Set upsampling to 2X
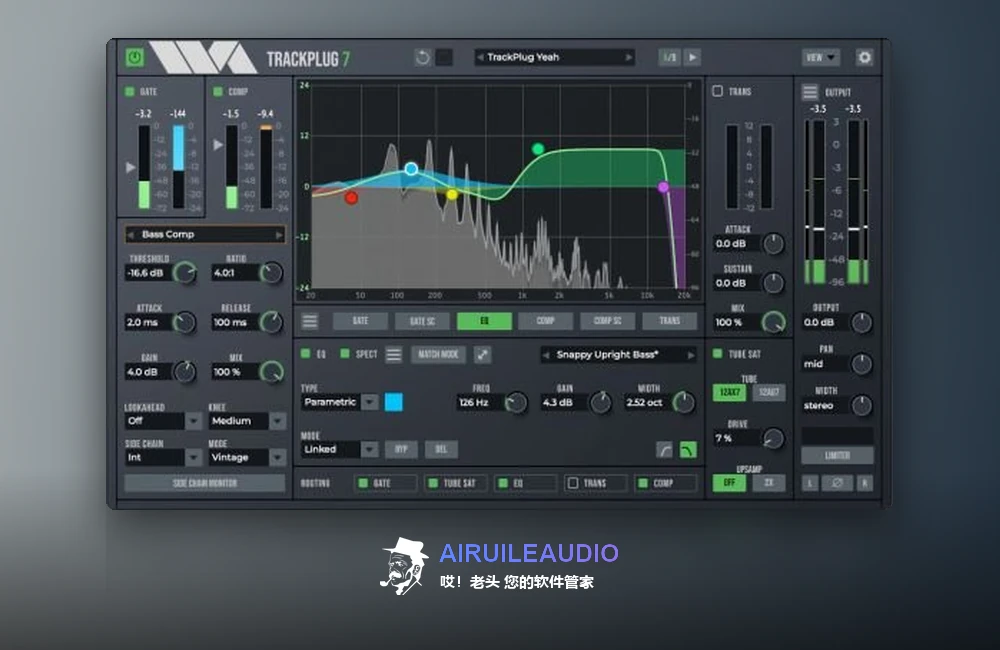Image resolution: width=1000 pixels, height=650 pixels. [769, 483]
